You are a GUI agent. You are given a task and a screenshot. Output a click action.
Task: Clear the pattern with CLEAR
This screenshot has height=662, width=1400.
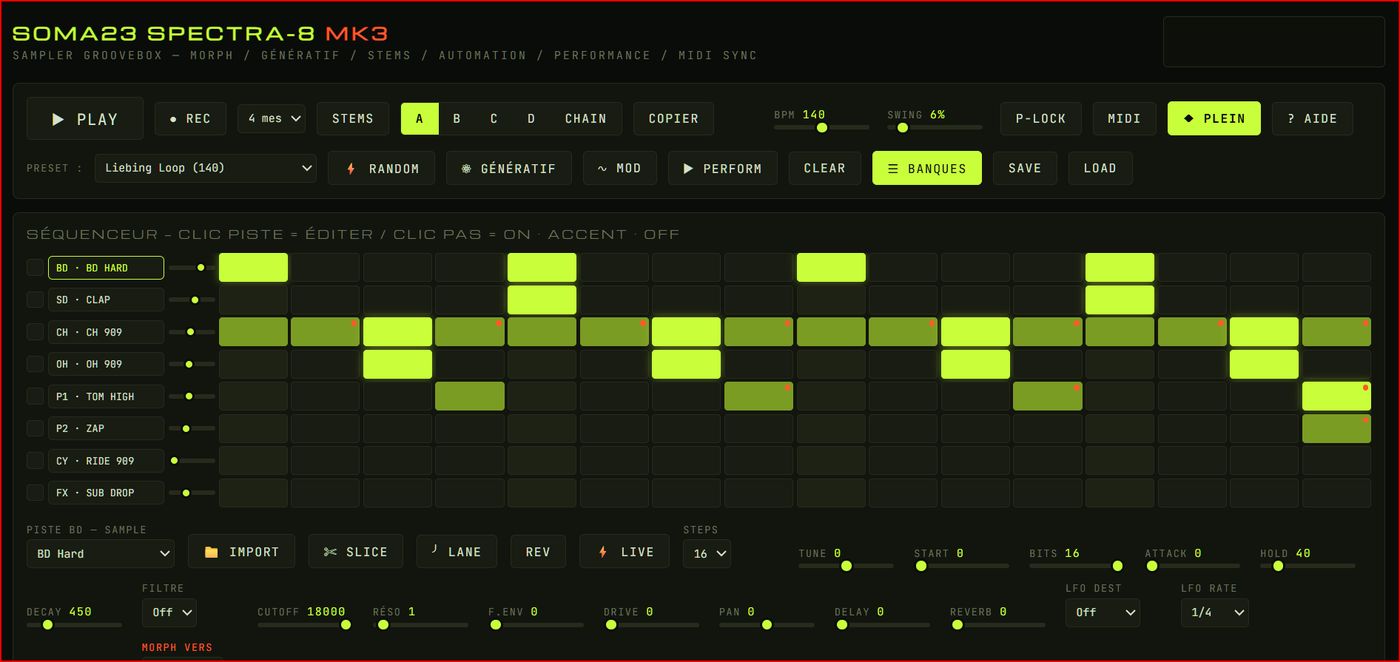tap(824, 168)
